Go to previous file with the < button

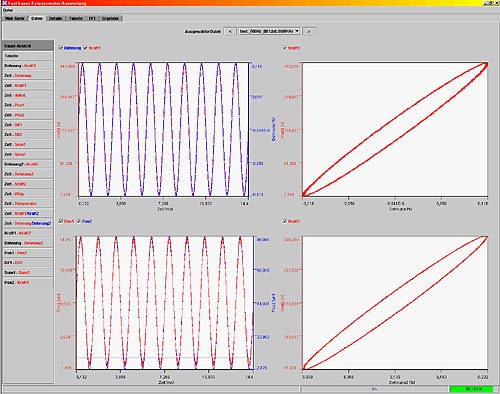[x=230, y=31]
